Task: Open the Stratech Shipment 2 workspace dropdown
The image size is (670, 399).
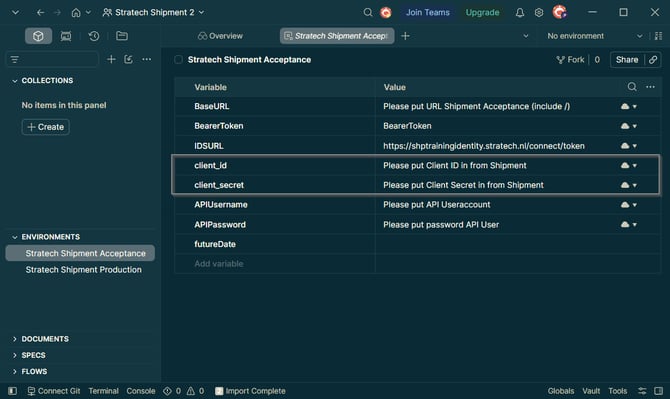Action: click(x=153, y=12)
